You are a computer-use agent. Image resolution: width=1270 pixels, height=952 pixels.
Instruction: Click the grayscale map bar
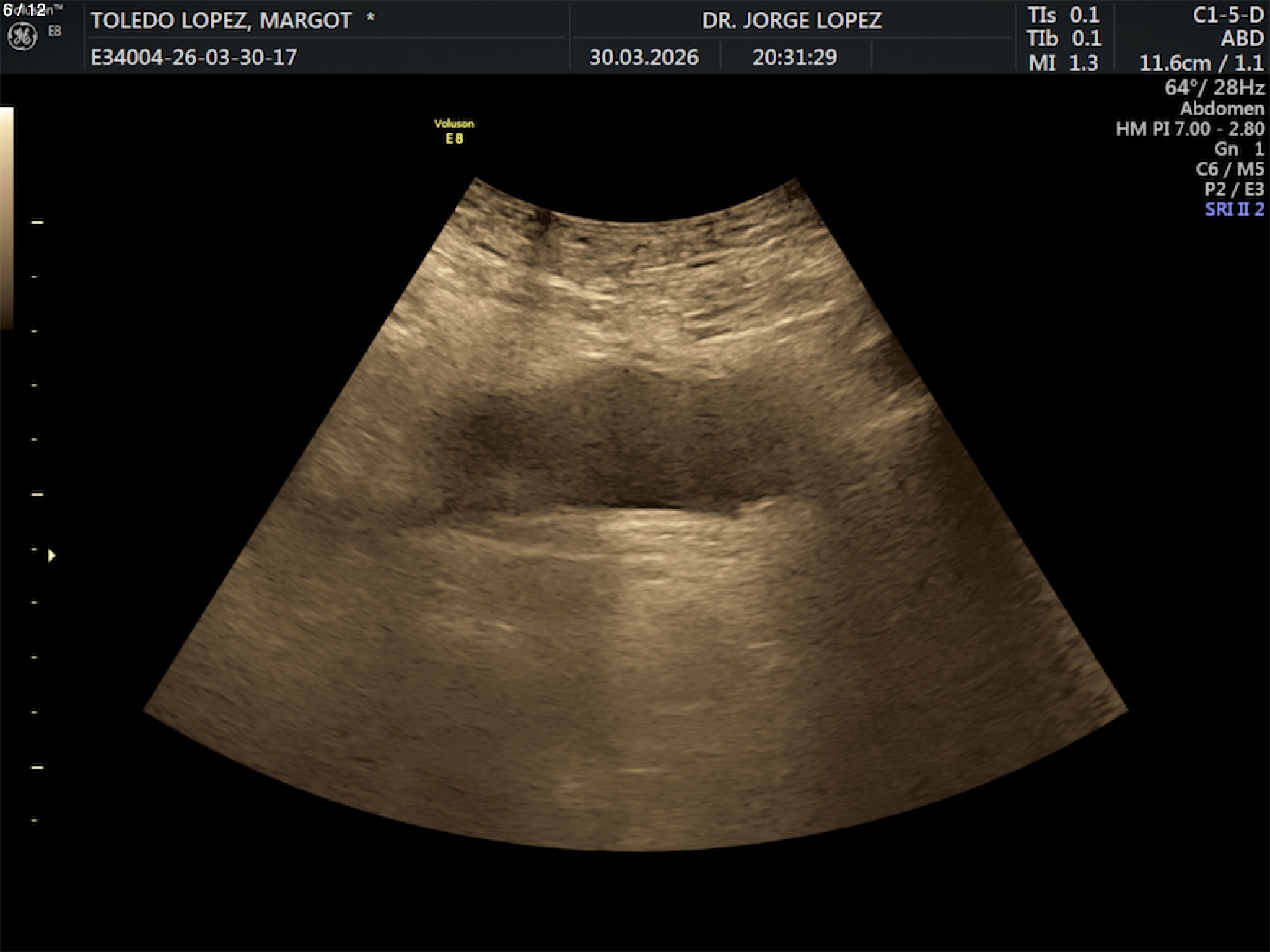6,216
